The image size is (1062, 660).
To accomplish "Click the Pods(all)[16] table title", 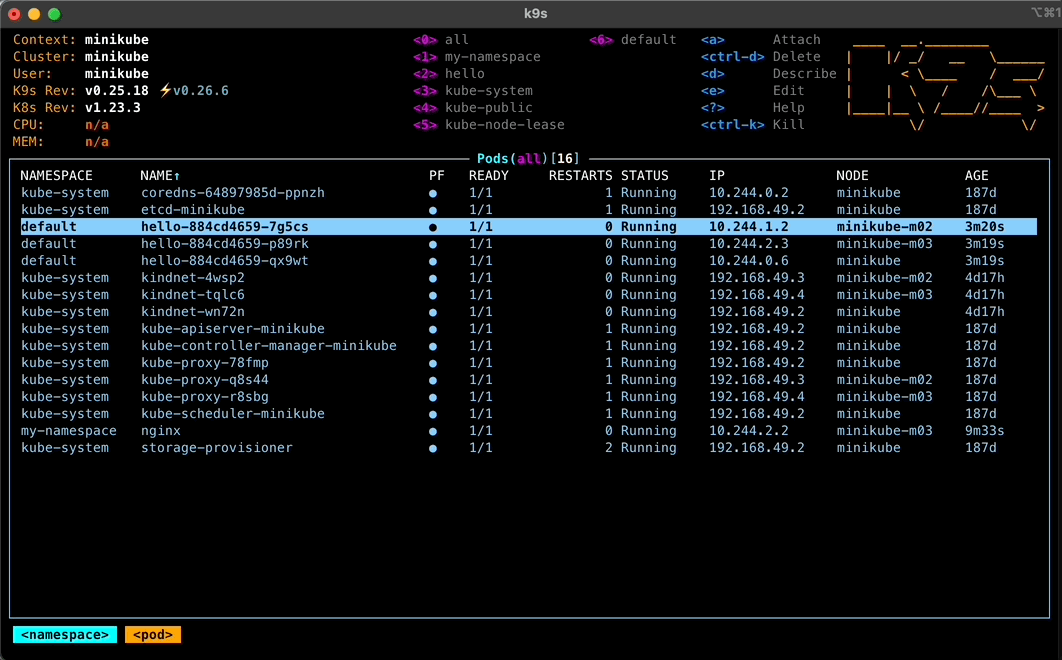I will pos(528,159).
